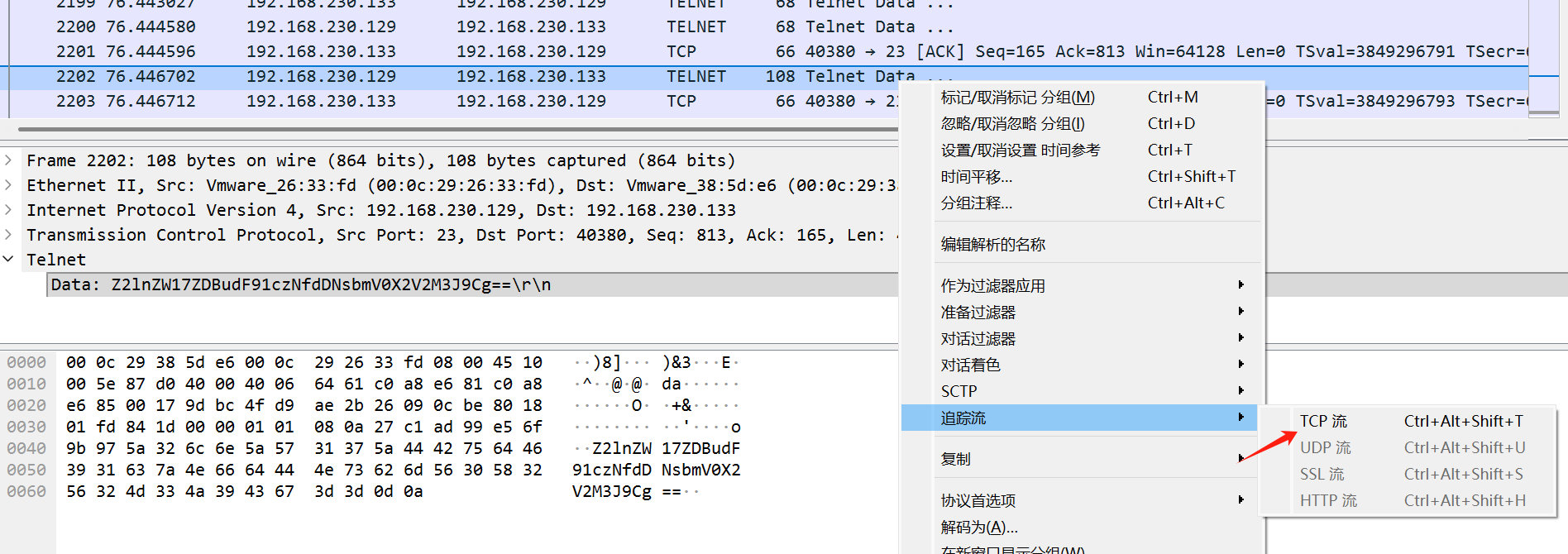The height and width of the screenshot is (554, 1568).
Task: Click hex offset 0050 row bytes
Action: click(304, 470)
